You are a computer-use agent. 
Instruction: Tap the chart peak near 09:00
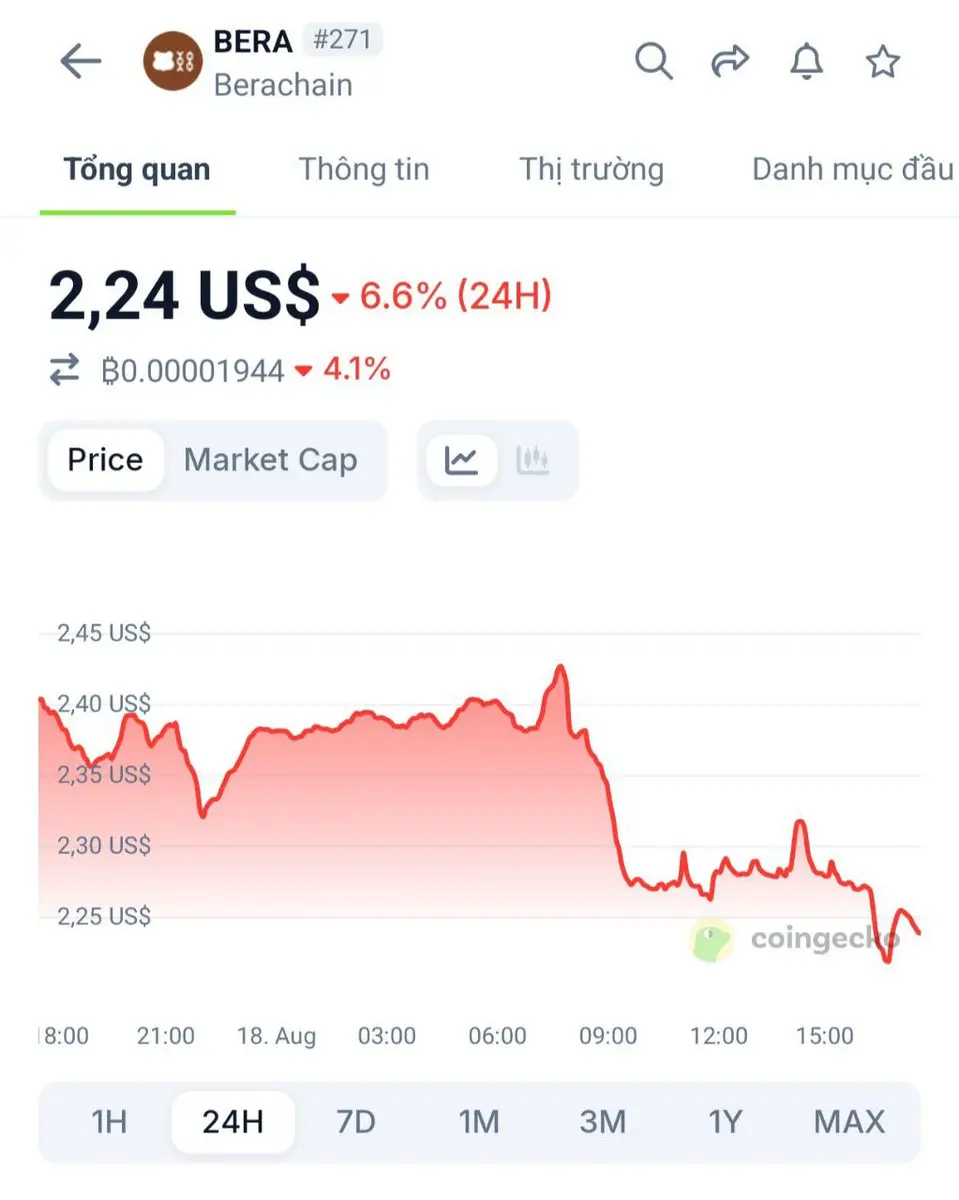[x=560, y=667]
